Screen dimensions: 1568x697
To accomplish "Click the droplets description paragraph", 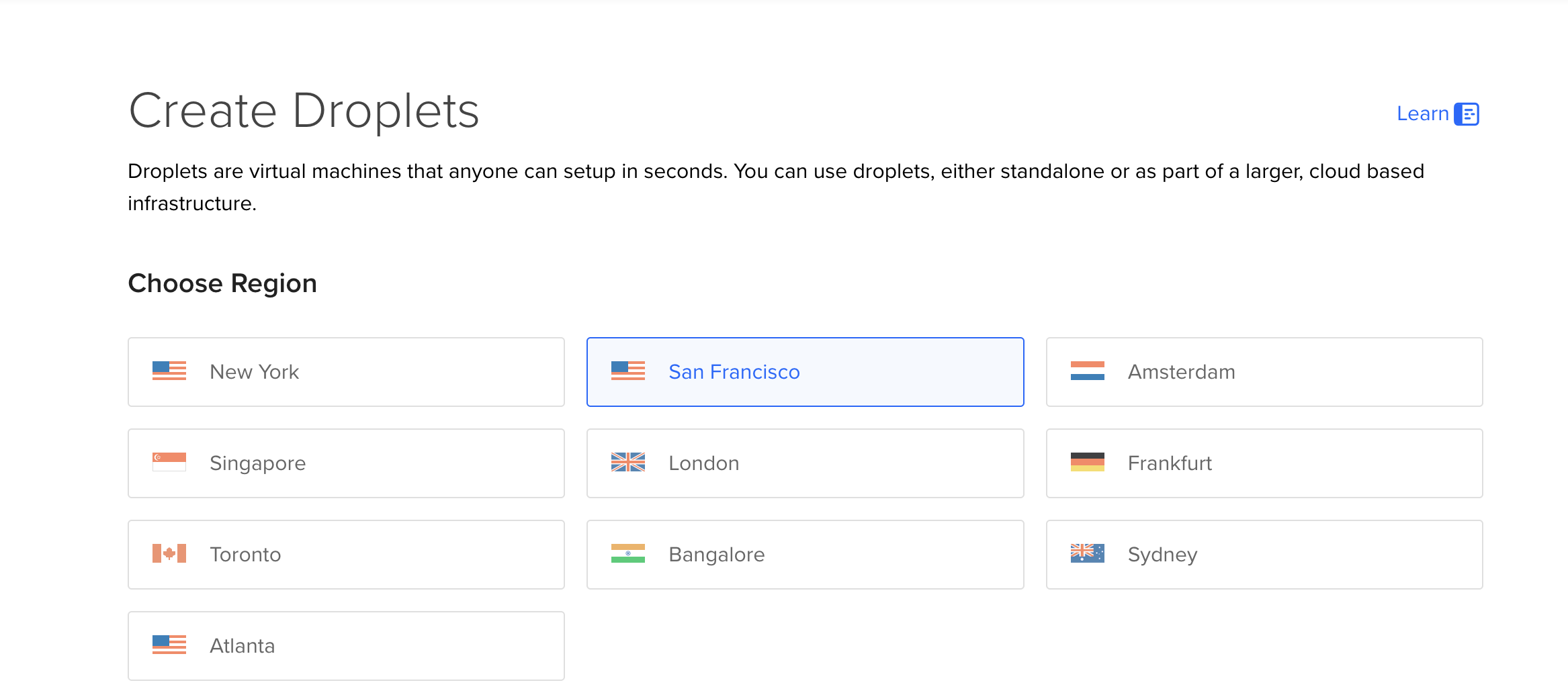I will click(776, 187).
